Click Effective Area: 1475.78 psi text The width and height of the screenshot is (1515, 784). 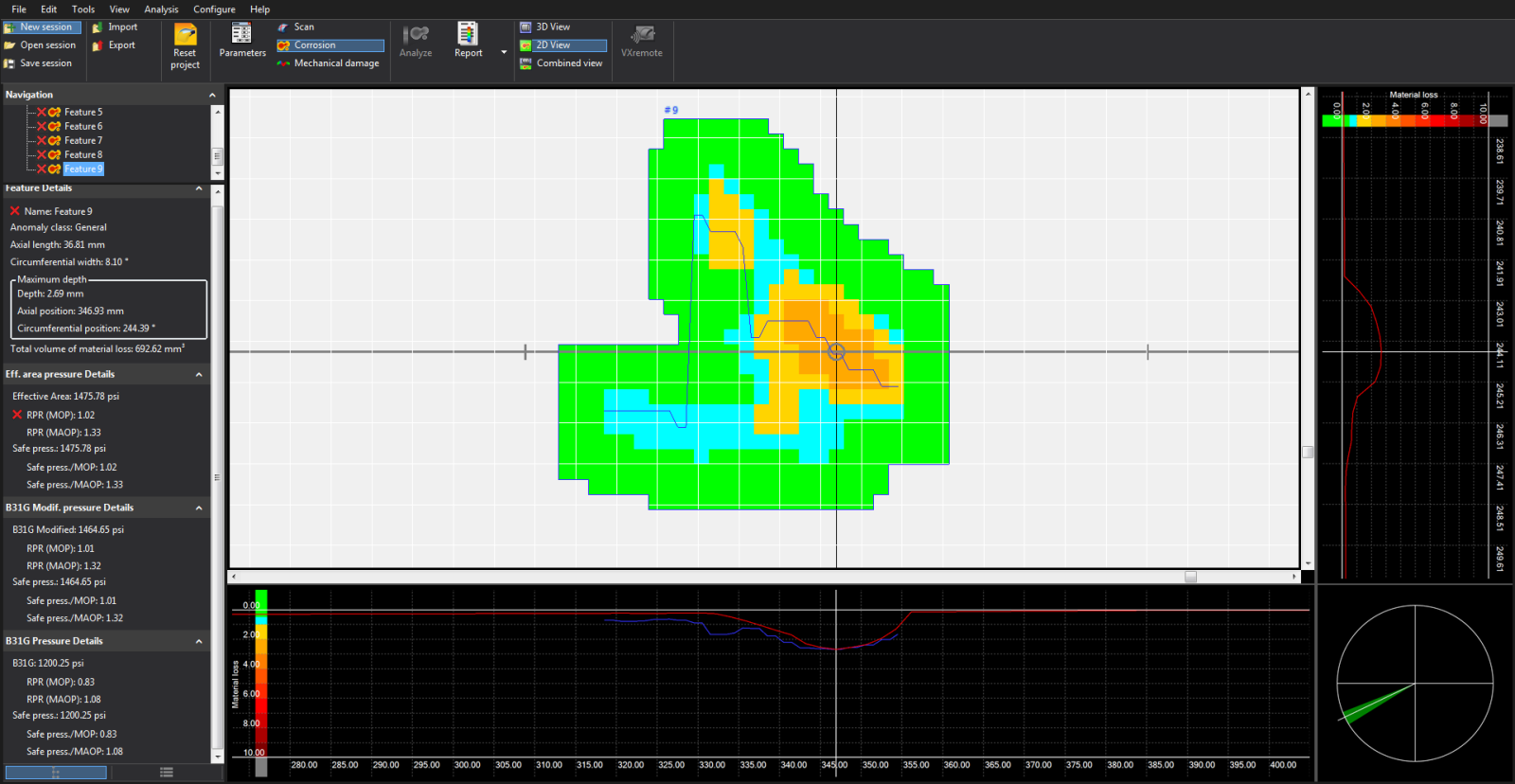pyautogui.click(x=66, y=397)
